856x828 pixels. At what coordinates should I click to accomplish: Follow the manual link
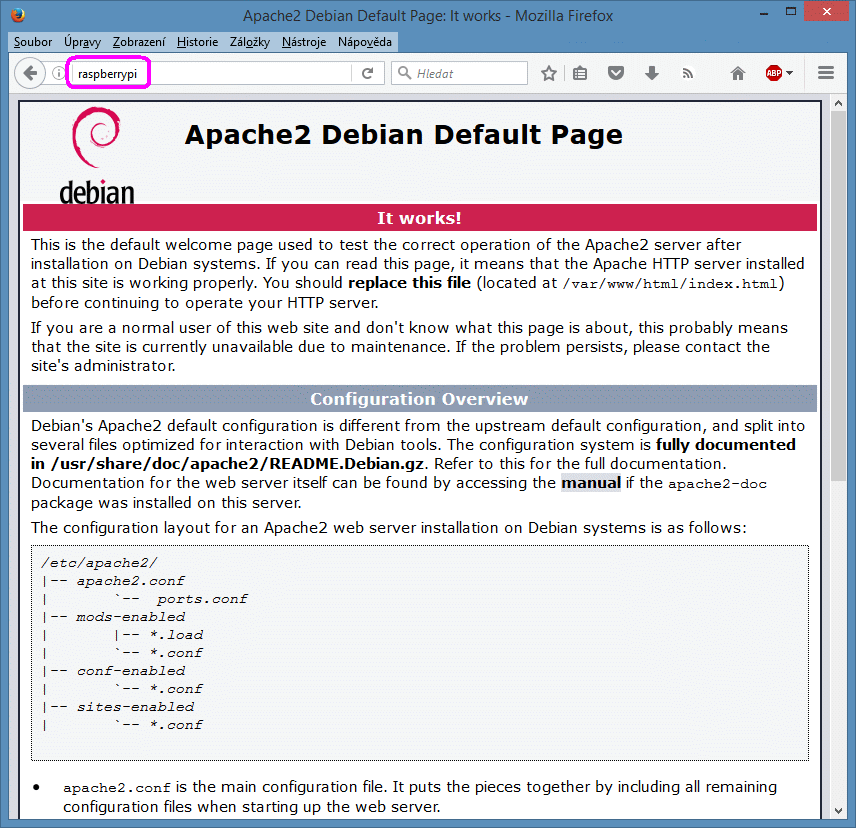[591, 483]
